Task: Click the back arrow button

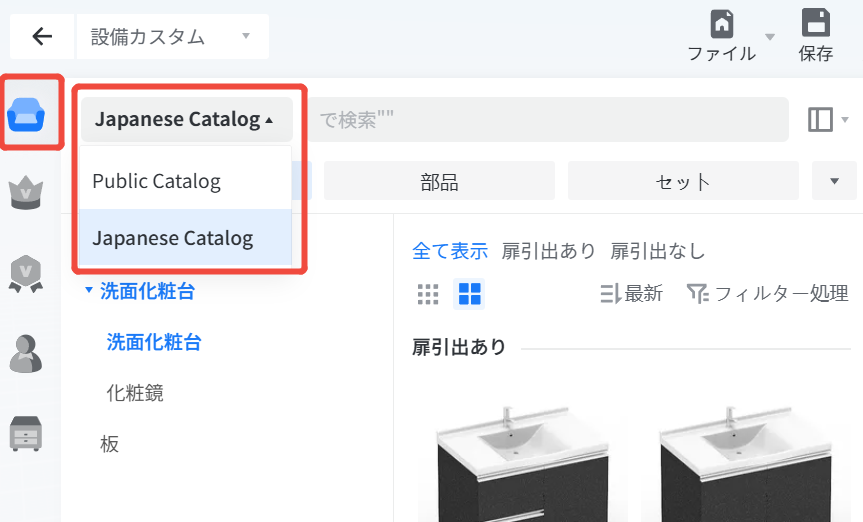Action: 42,36
